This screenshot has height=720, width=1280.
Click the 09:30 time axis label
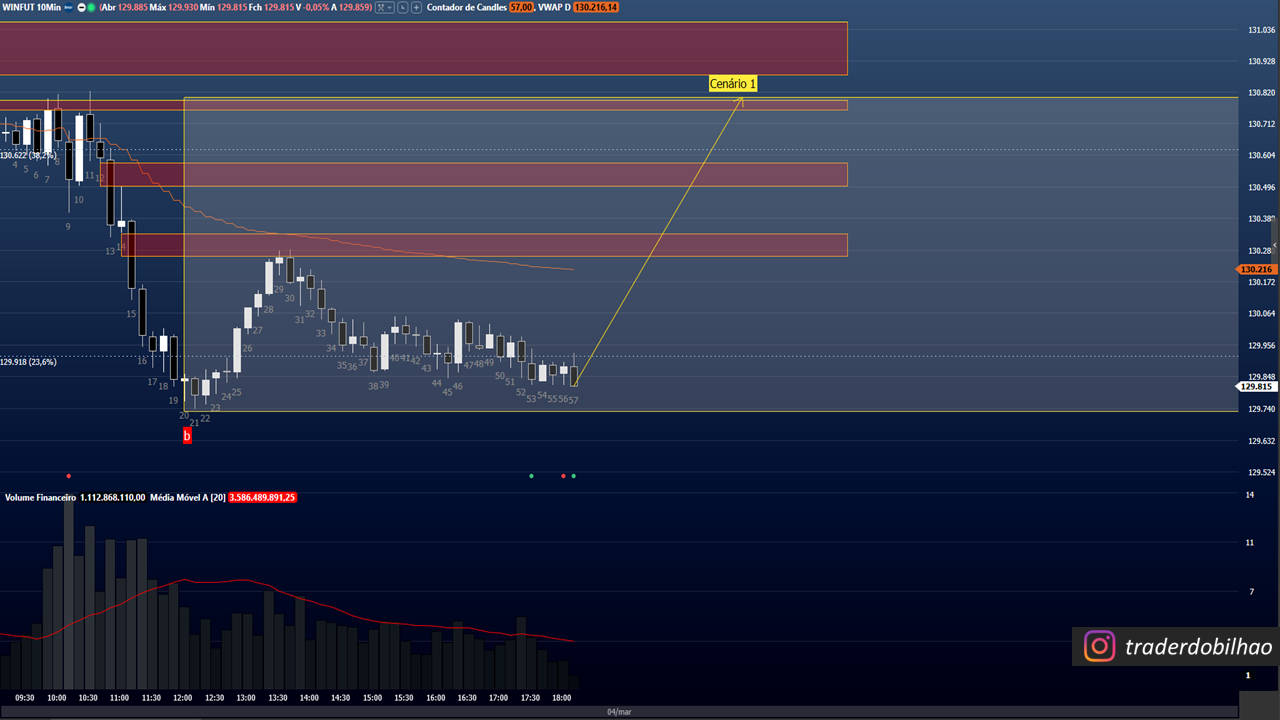click(x=25, y=698)
